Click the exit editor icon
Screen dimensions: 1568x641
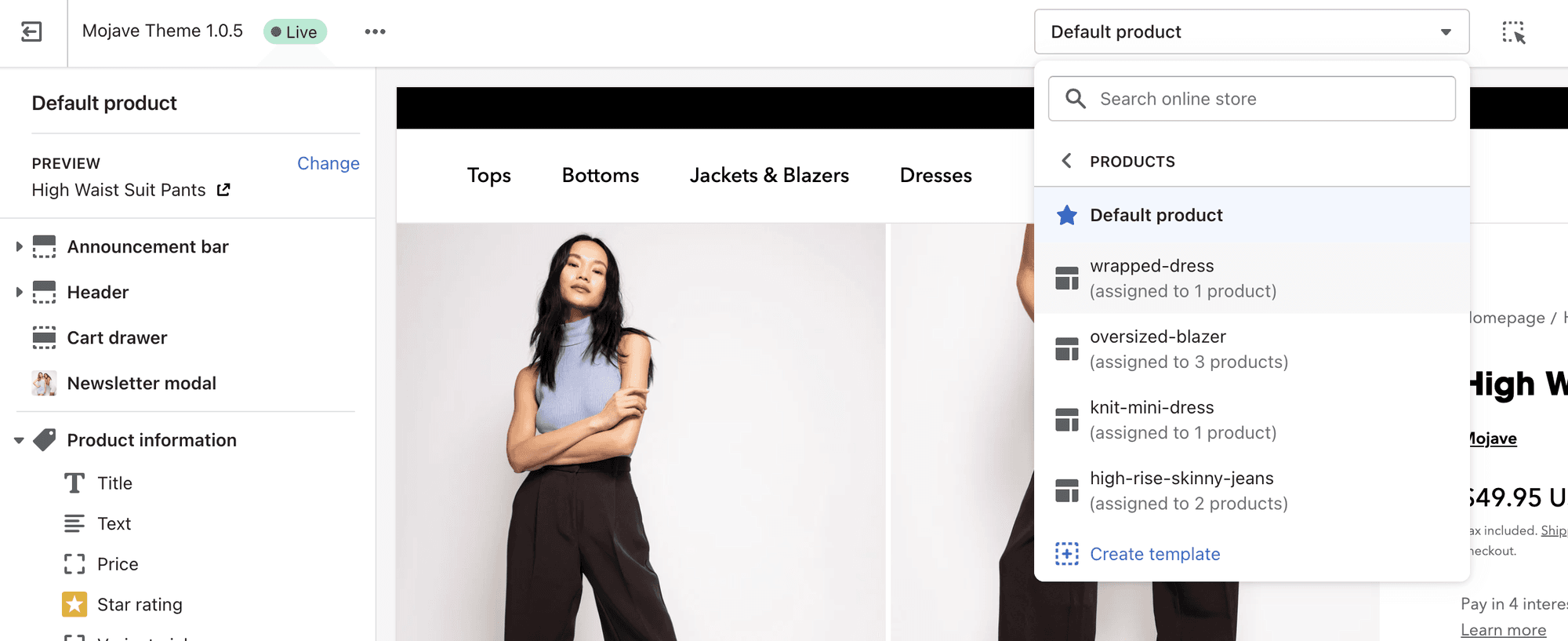tap(31, 31)
